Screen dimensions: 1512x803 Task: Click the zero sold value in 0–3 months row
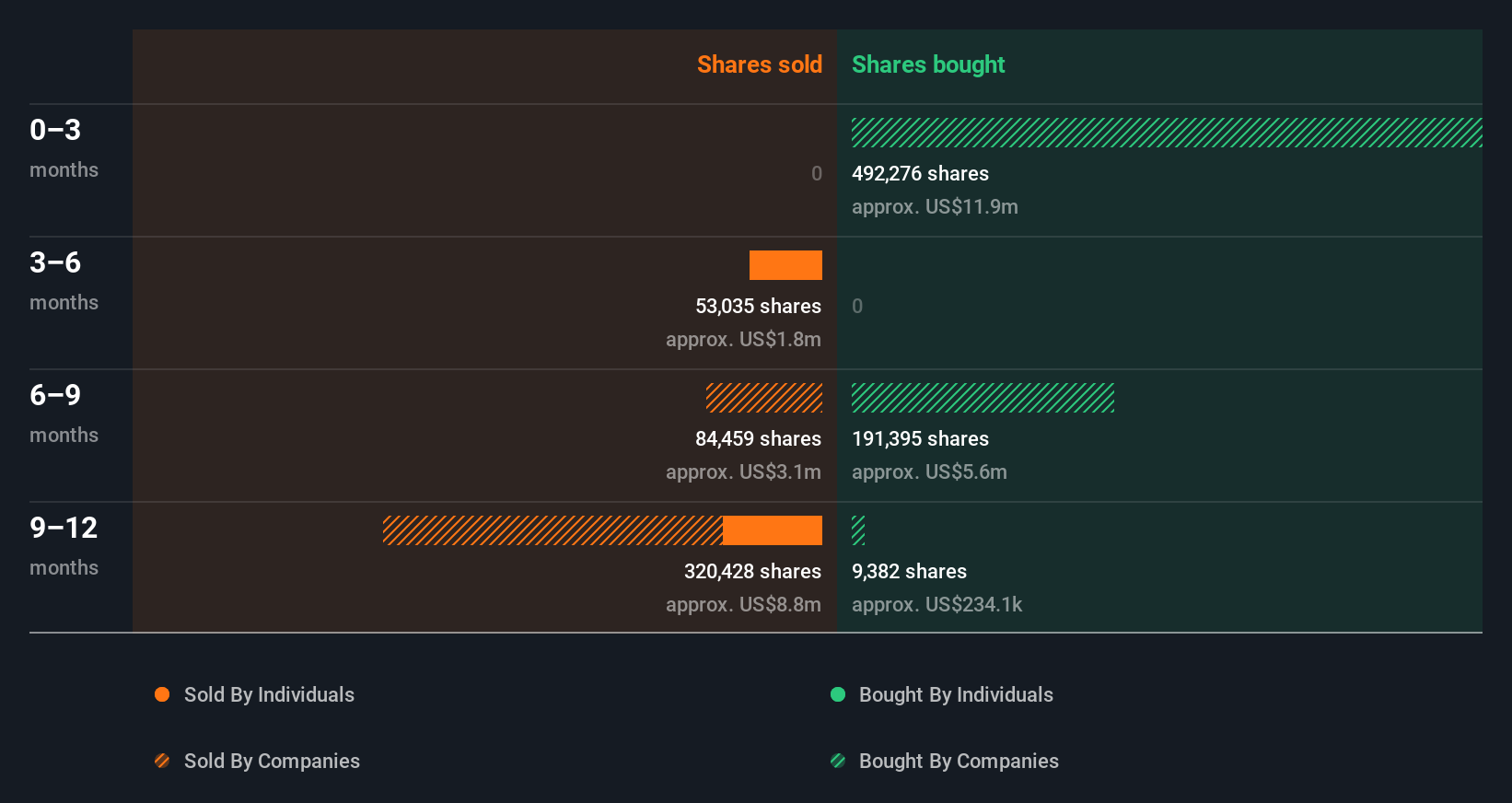click(816, 174)
